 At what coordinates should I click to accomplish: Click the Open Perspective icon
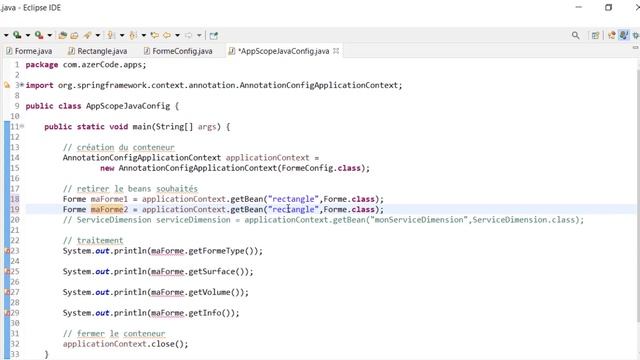pos(596,36)
